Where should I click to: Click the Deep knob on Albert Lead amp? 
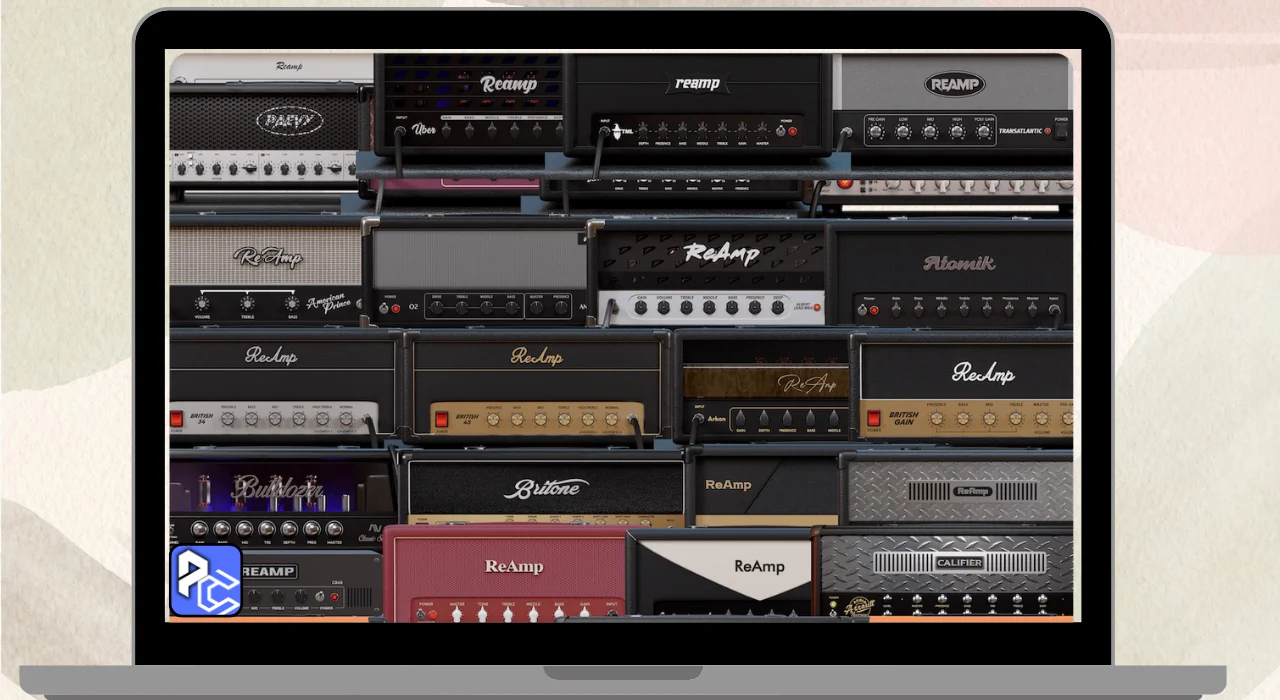click(778, 307)
